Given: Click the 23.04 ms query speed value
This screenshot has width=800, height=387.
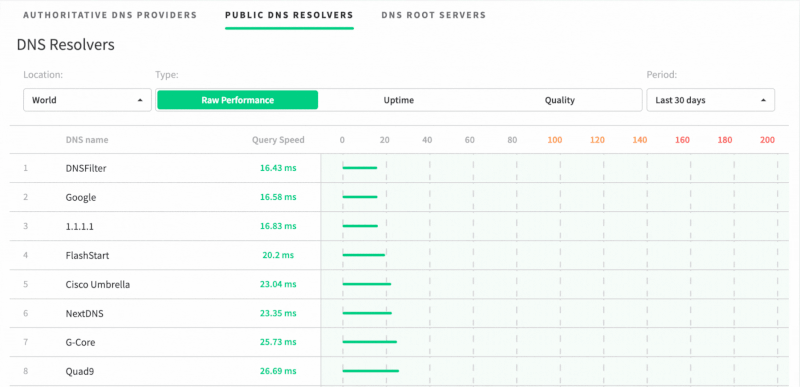Looking at the screenshot, I should pyautogui.click(x=278, y=284).
